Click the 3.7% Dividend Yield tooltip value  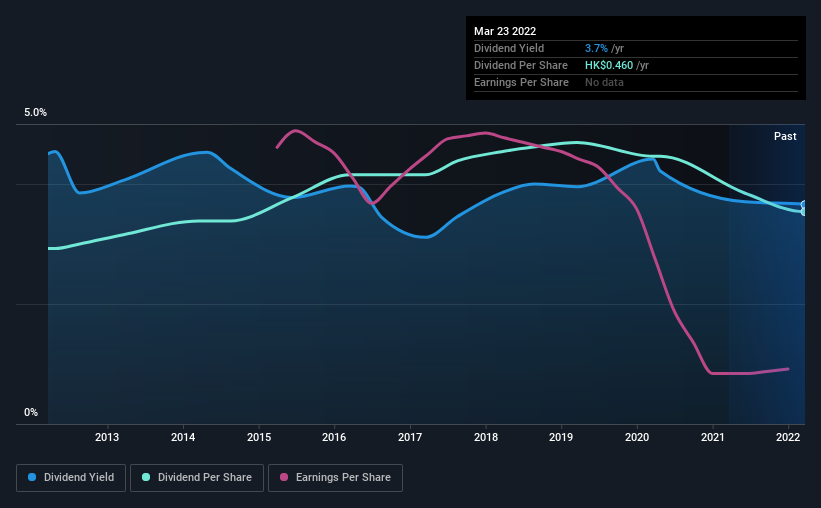pyautogui.click(x=596, y=48)
